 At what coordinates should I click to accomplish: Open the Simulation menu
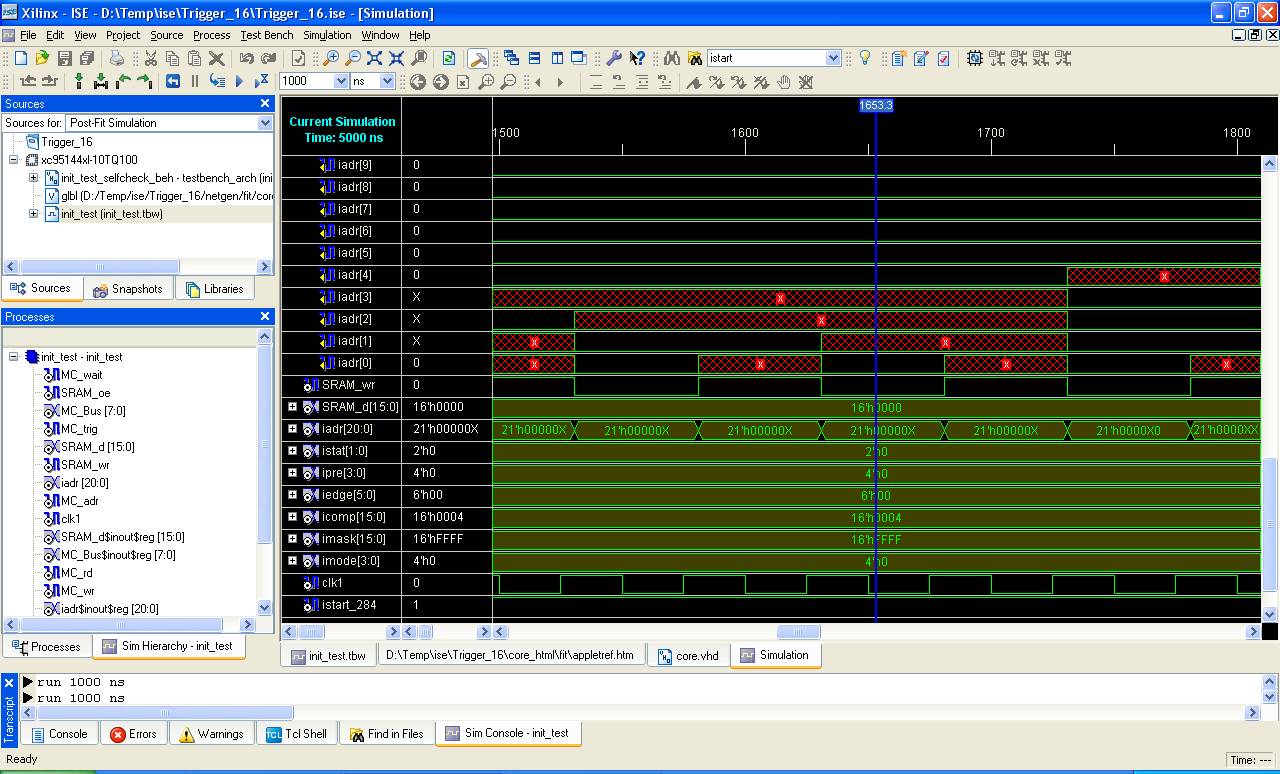tap(327, 35)
